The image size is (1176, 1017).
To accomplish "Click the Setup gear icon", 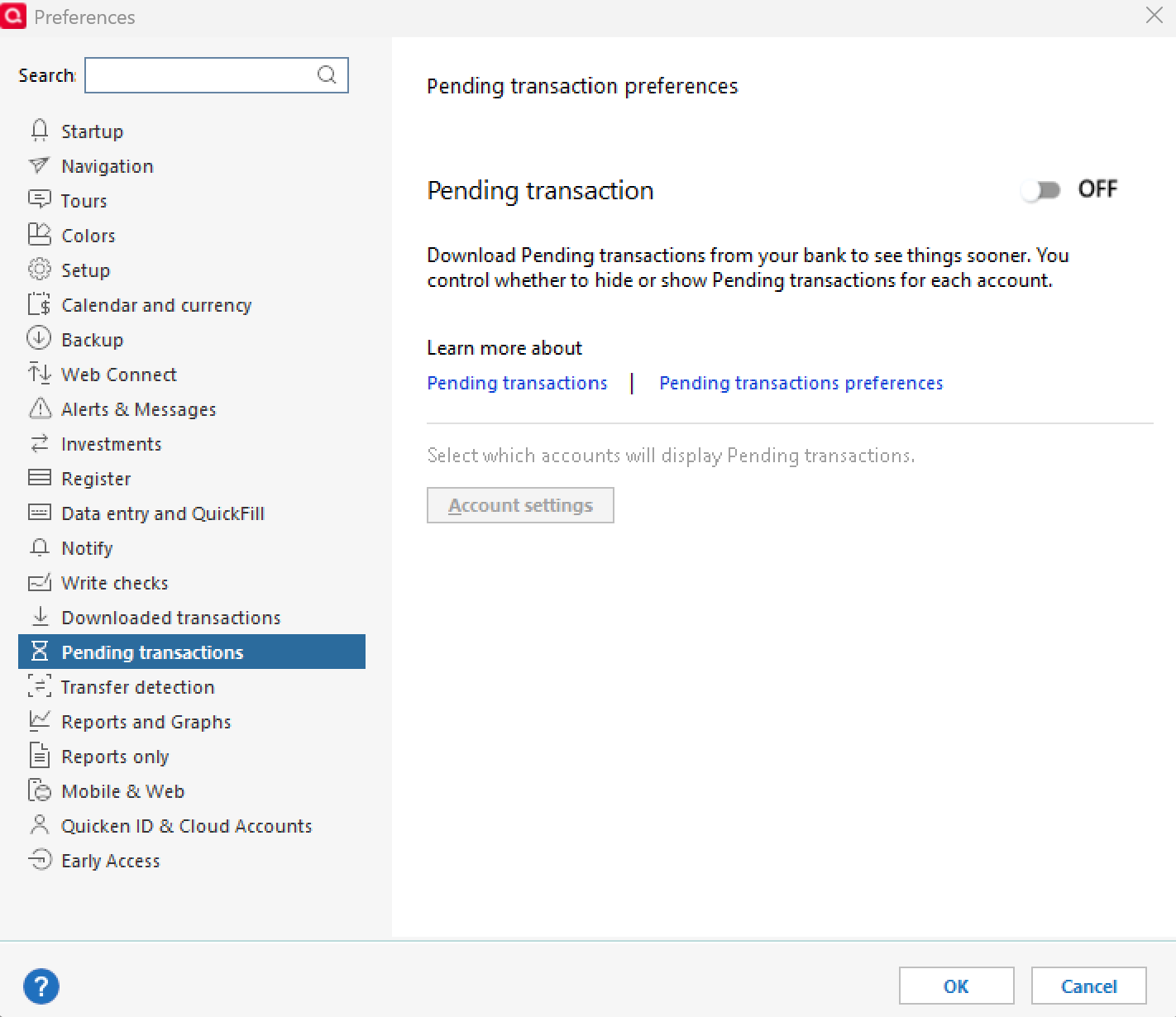I will [x=39, y=270].
